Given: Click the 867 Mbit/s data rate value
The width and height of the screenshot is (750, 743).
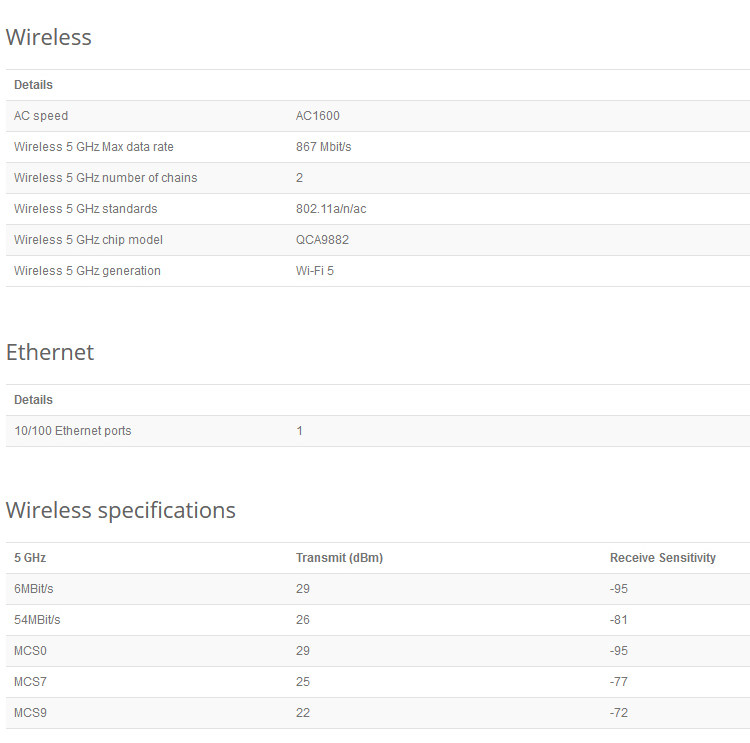Looking at the screenshot, I should 324,147.
